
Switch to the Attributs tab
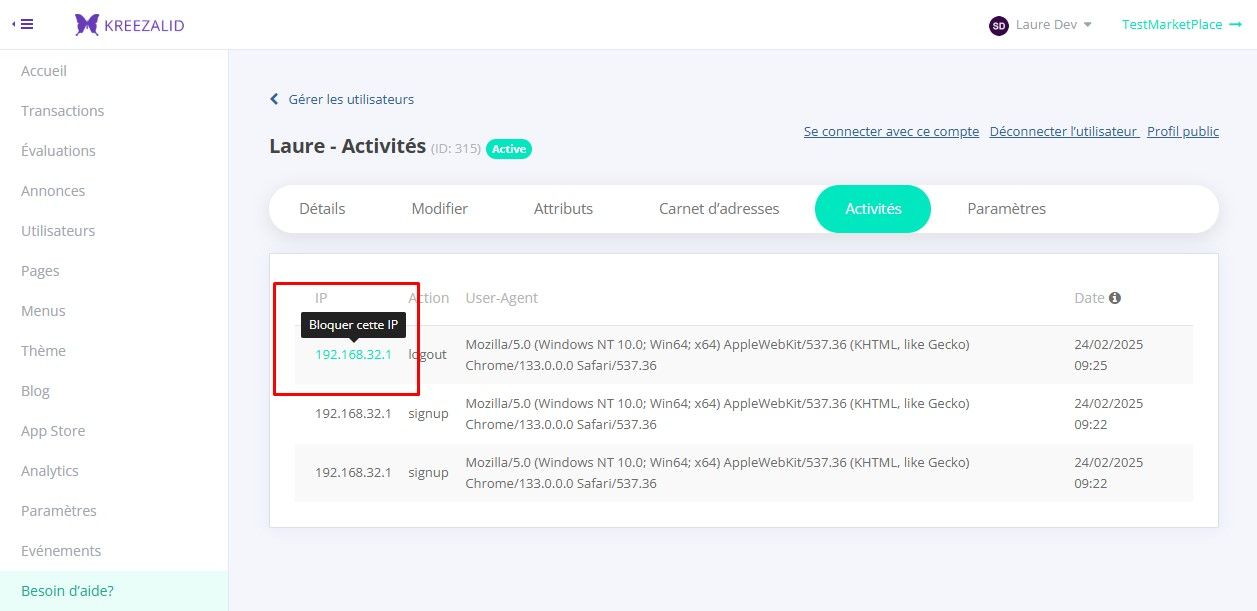pyautogui.click(x=563, y=209)
